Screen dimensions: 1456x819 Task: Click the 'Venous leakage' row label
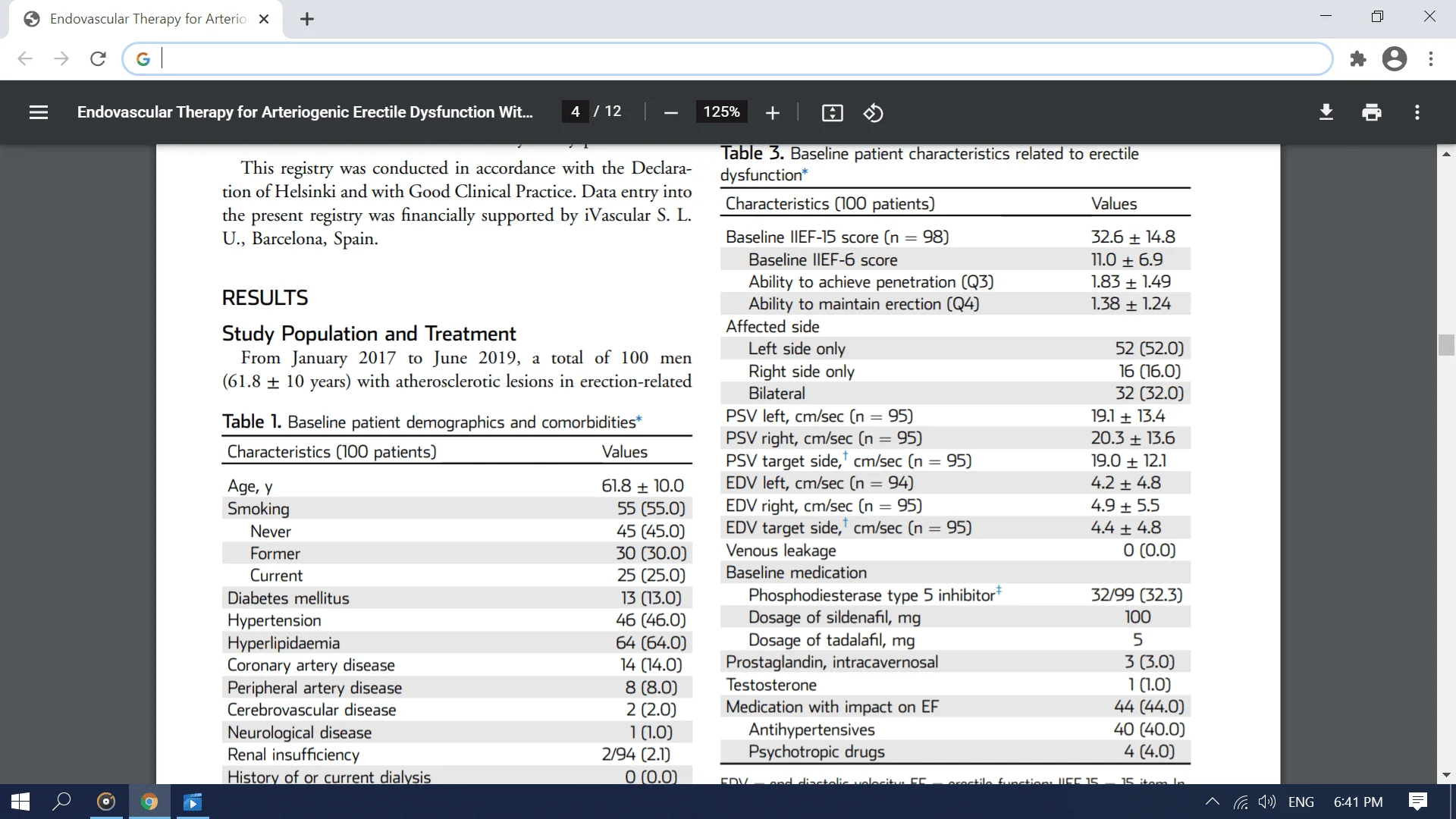tap(780, 551)
